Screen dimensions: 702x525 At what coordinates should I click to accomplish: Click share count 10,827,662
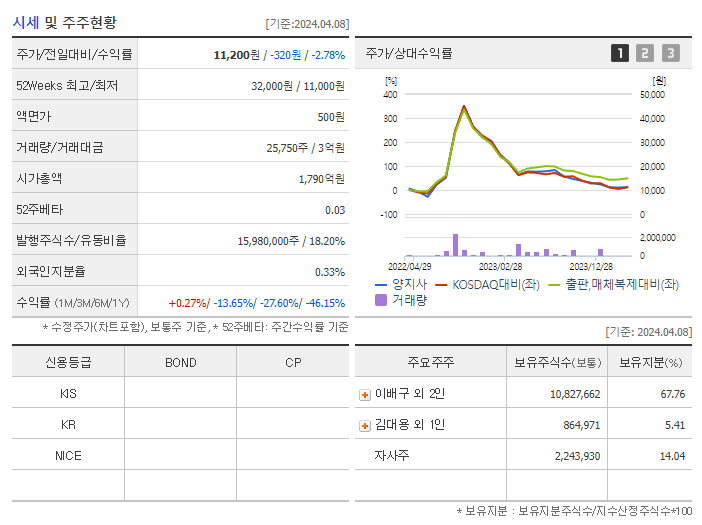coord(575,394)
